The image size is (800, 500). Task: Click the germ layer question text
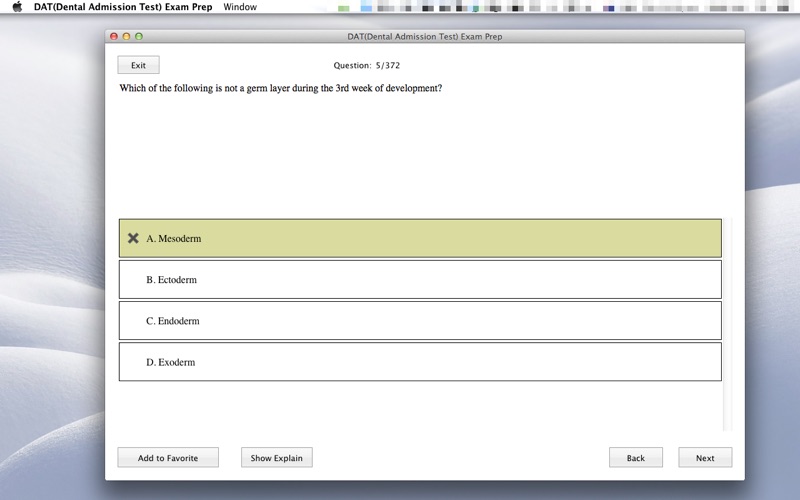[x=281, y=88]
